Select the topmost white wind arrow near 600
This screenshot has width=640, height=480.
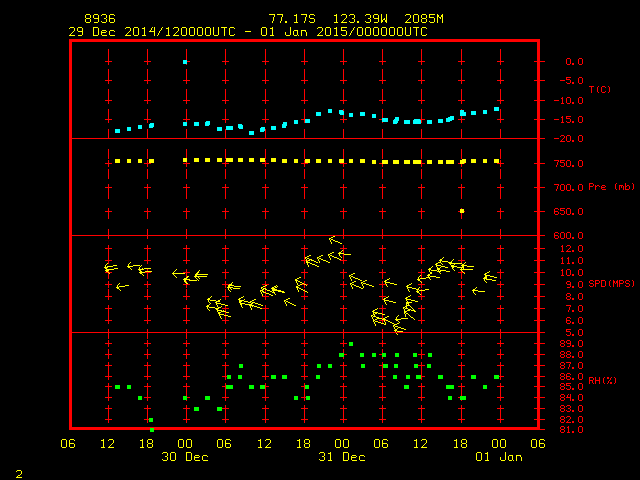tap(336, 240)
